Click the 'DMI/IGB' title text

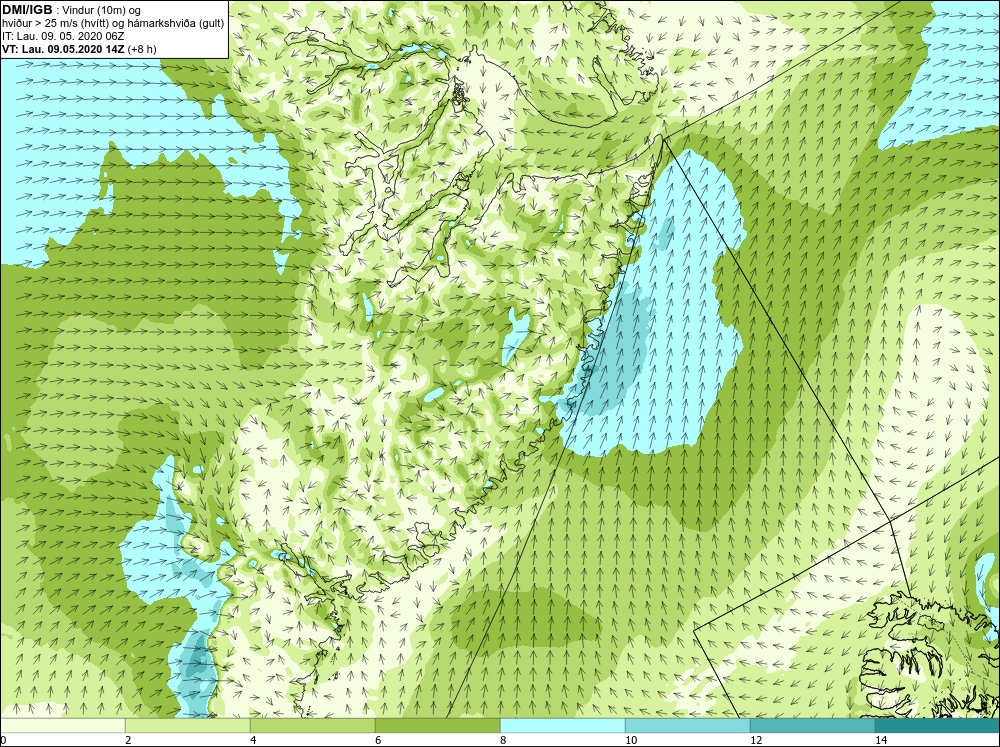pos(27,10)
